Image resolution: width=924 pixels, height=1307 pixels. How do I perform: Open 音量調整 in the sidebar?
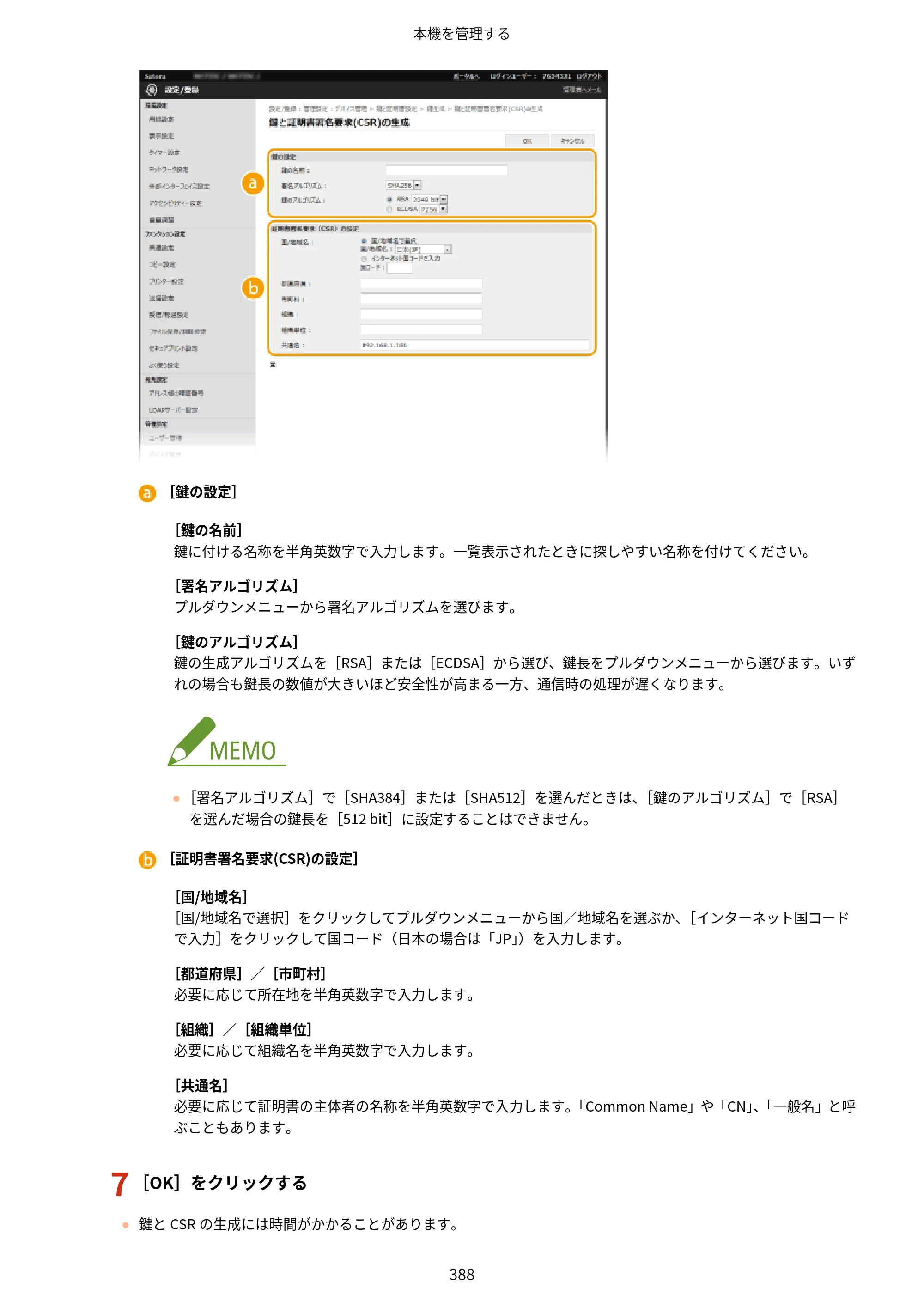[x=162, y=220]
